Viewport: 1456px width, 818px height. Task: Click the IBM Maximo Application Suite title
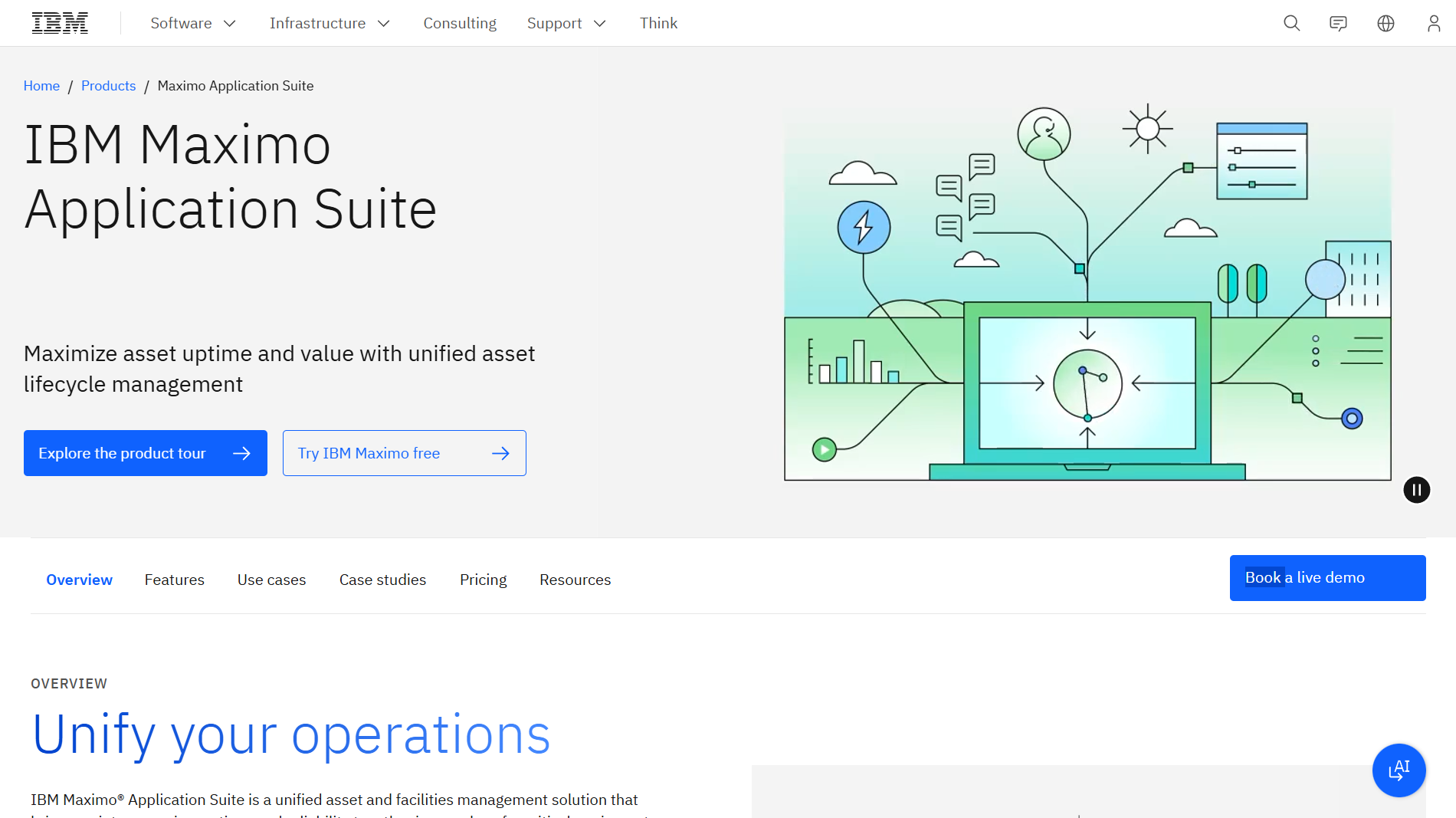[x=231, y=176]
